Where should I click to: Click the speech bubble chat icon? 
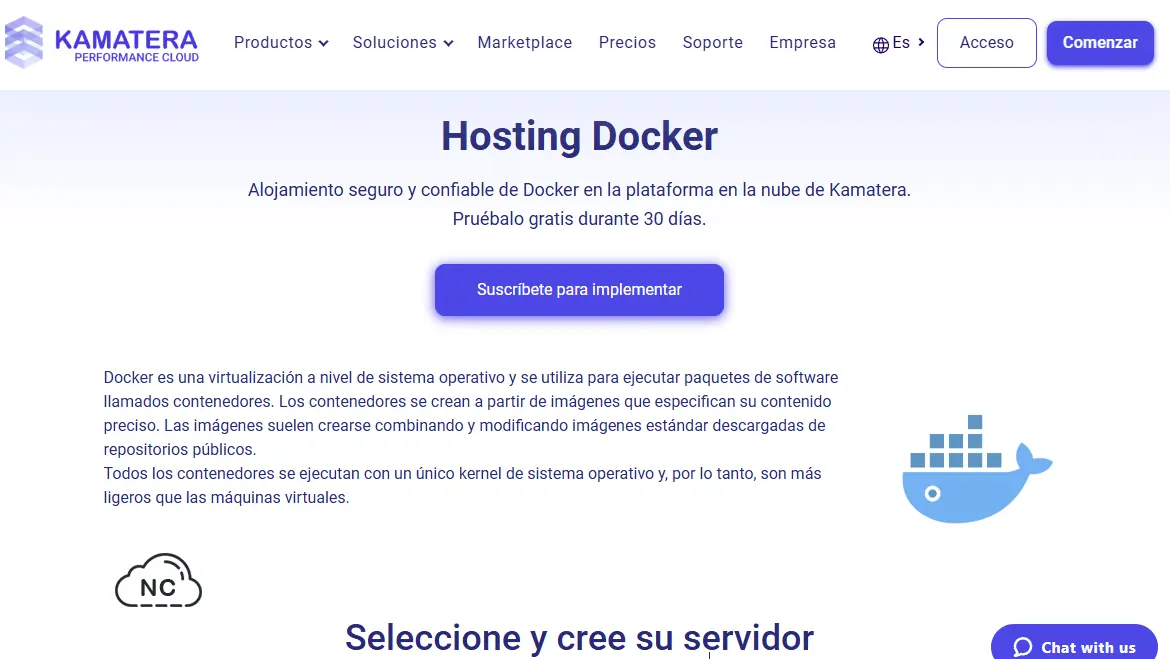tap(1022, 647)
